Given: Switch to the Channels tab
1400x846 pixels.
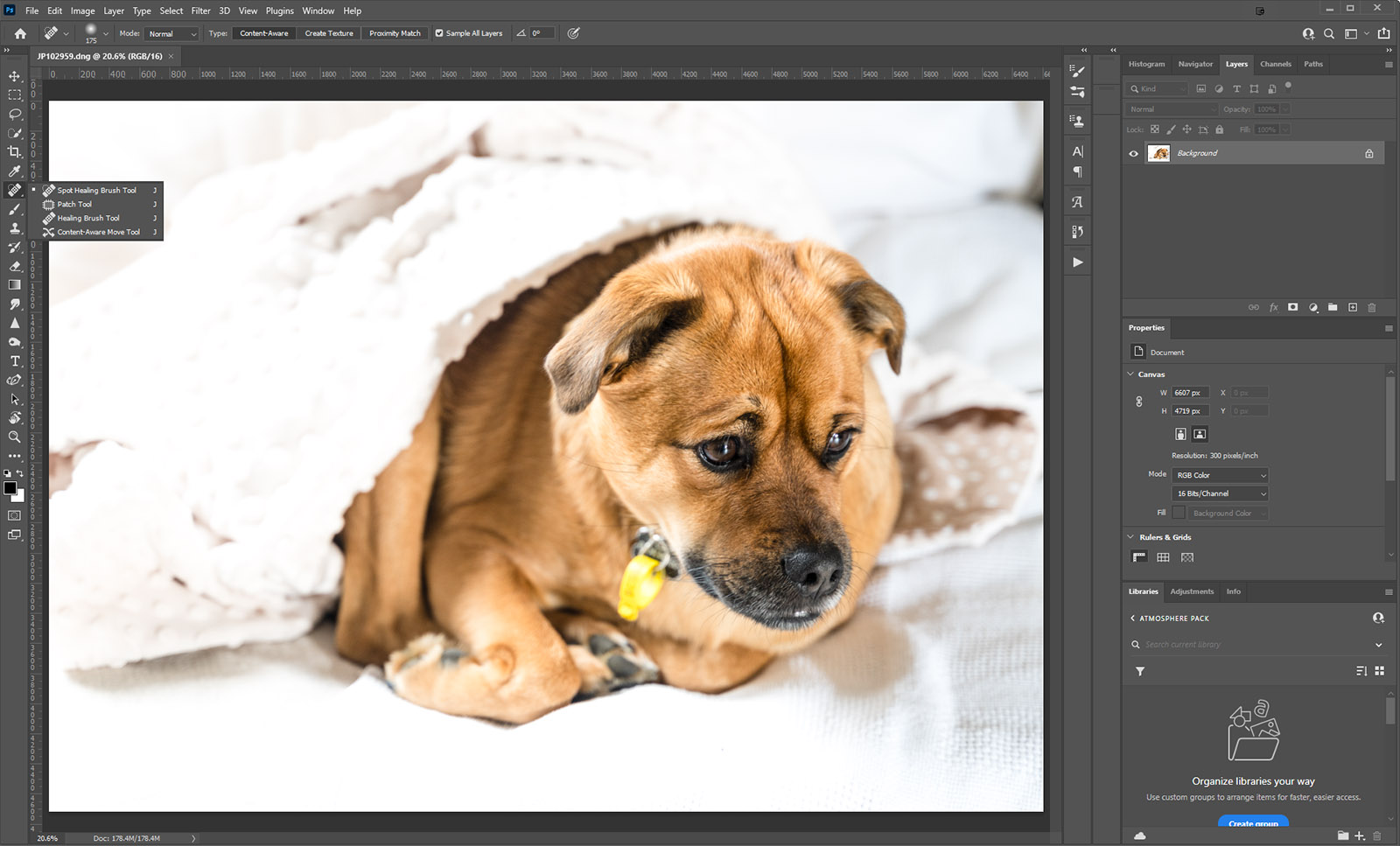Looking at the screenshot, I should pos(1275,64).
